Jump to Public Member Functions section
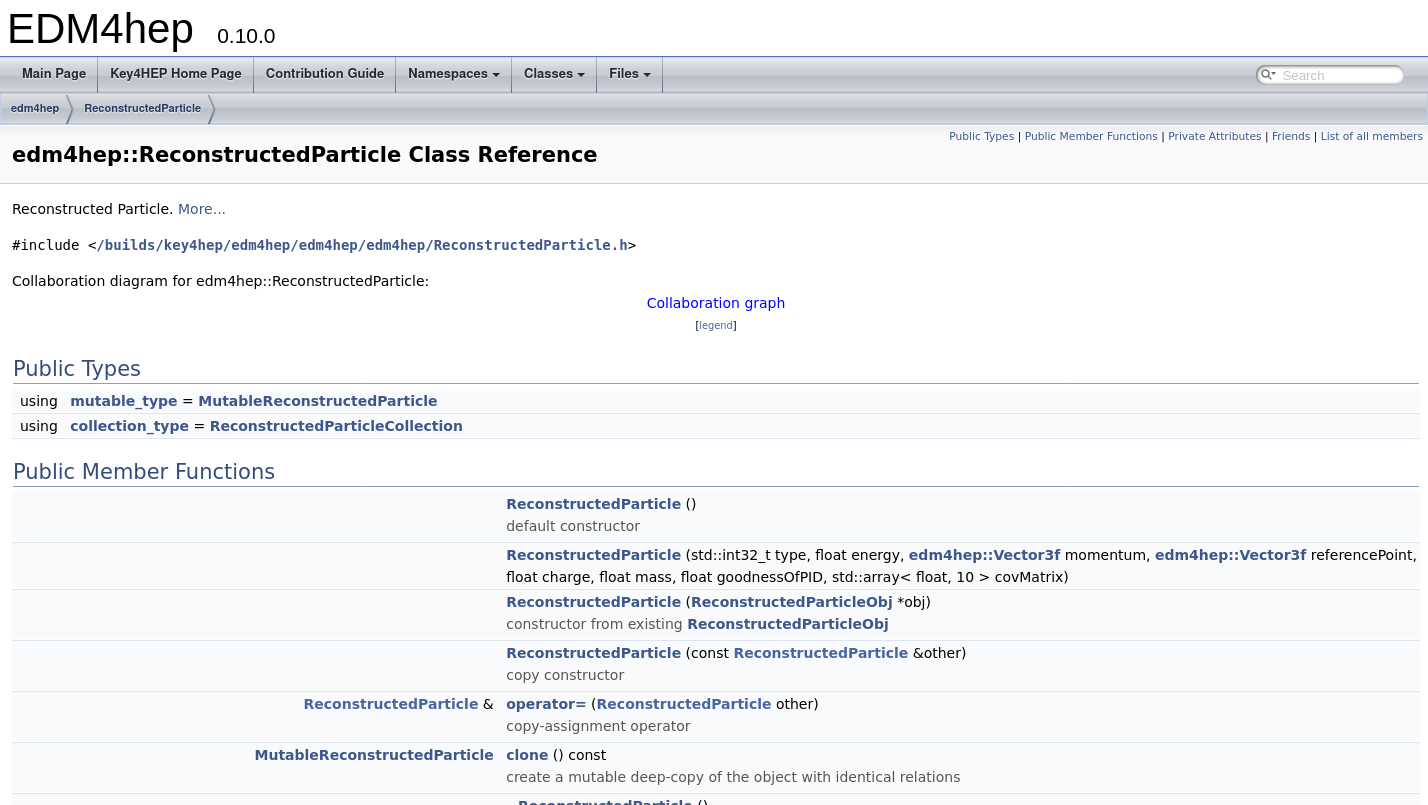Screen dimensions: 1428x805 pyautogui.click(x=1090, y=137)
